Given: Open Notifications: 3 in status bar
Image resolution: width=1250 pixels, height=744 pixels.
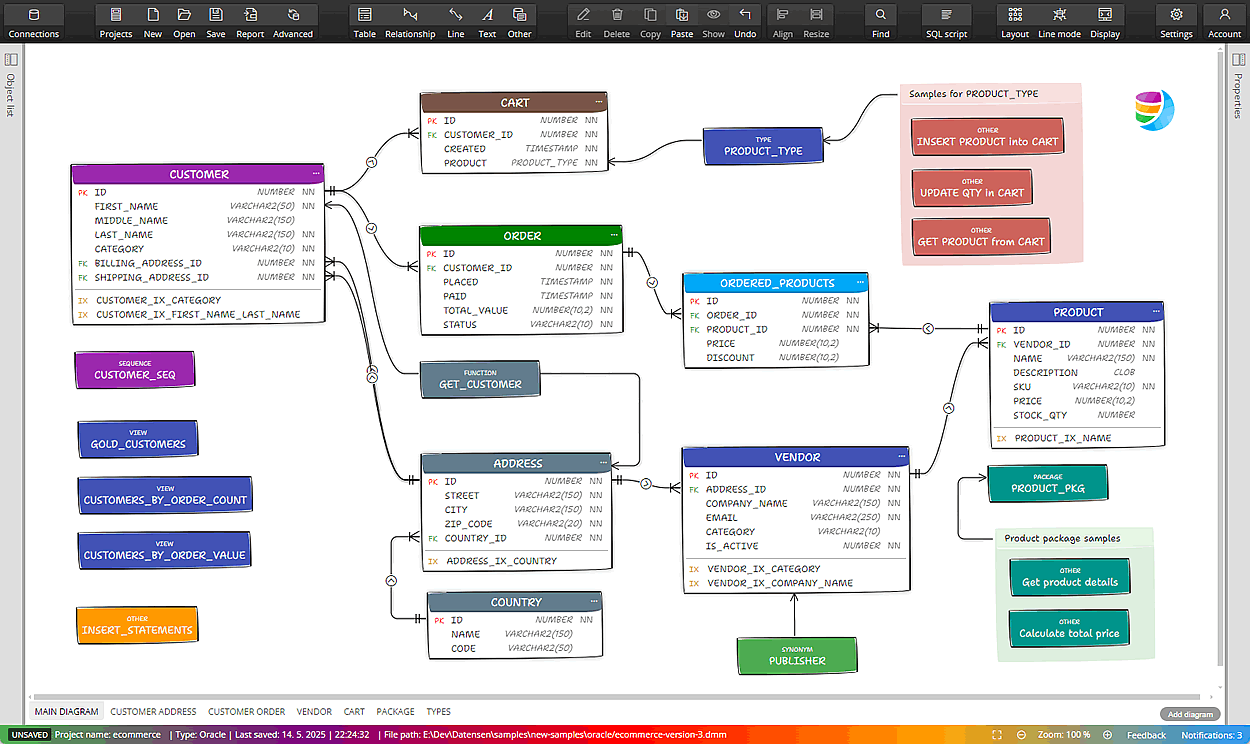Looking at the screenshot, I should pyautogui.click(x=1211, y=735).
